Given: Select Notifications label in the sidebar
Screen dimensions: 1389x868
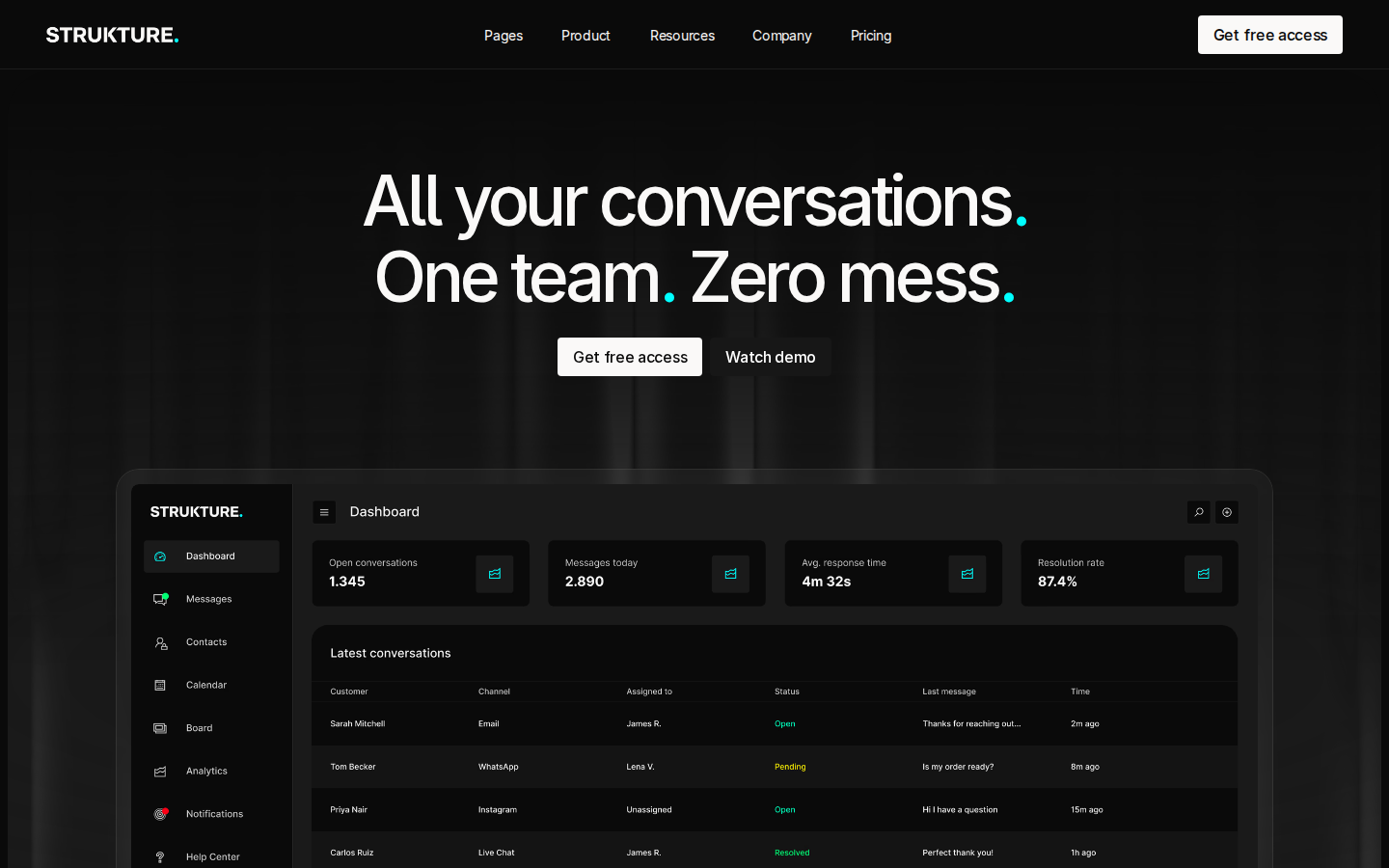Looking at the screenshot, I should [x=214, y=814].
